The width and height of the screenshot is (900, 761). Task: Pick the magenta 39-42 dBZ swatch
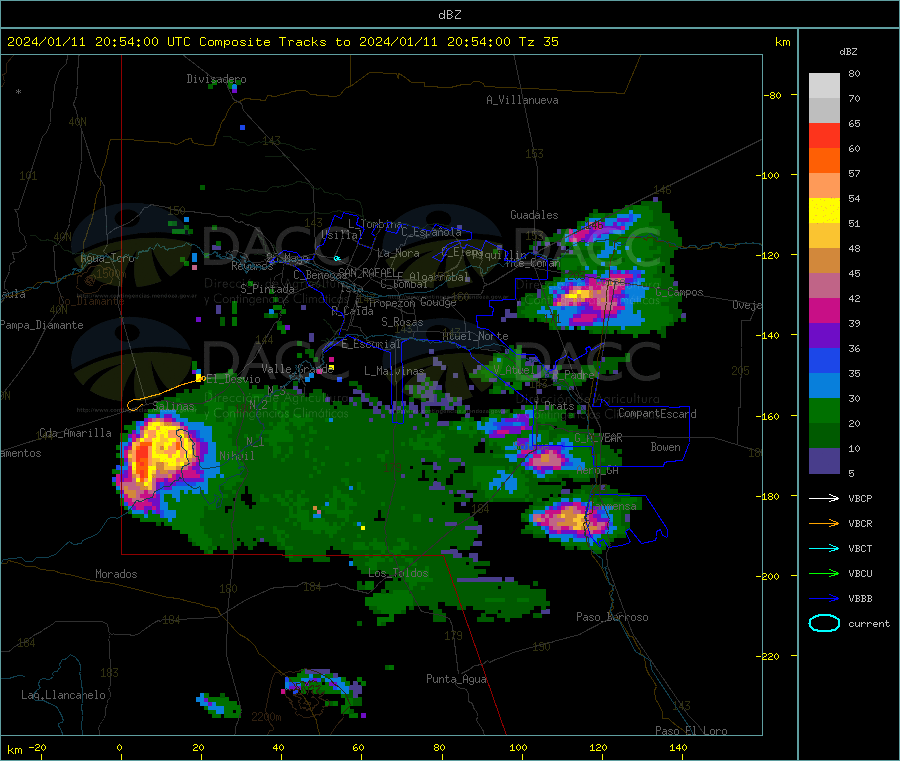pyautogui.click(x=824, y=310)
